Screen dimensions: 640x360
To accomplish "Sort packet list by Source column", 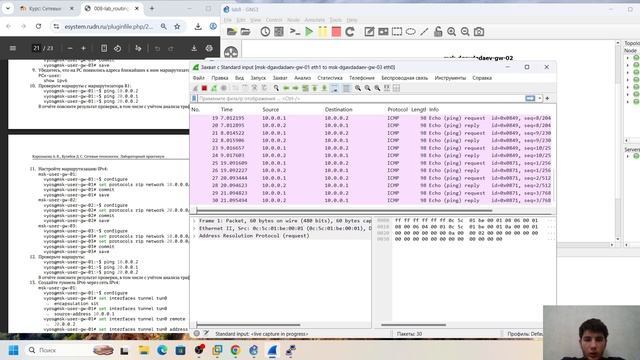I will tap(271, 109).
